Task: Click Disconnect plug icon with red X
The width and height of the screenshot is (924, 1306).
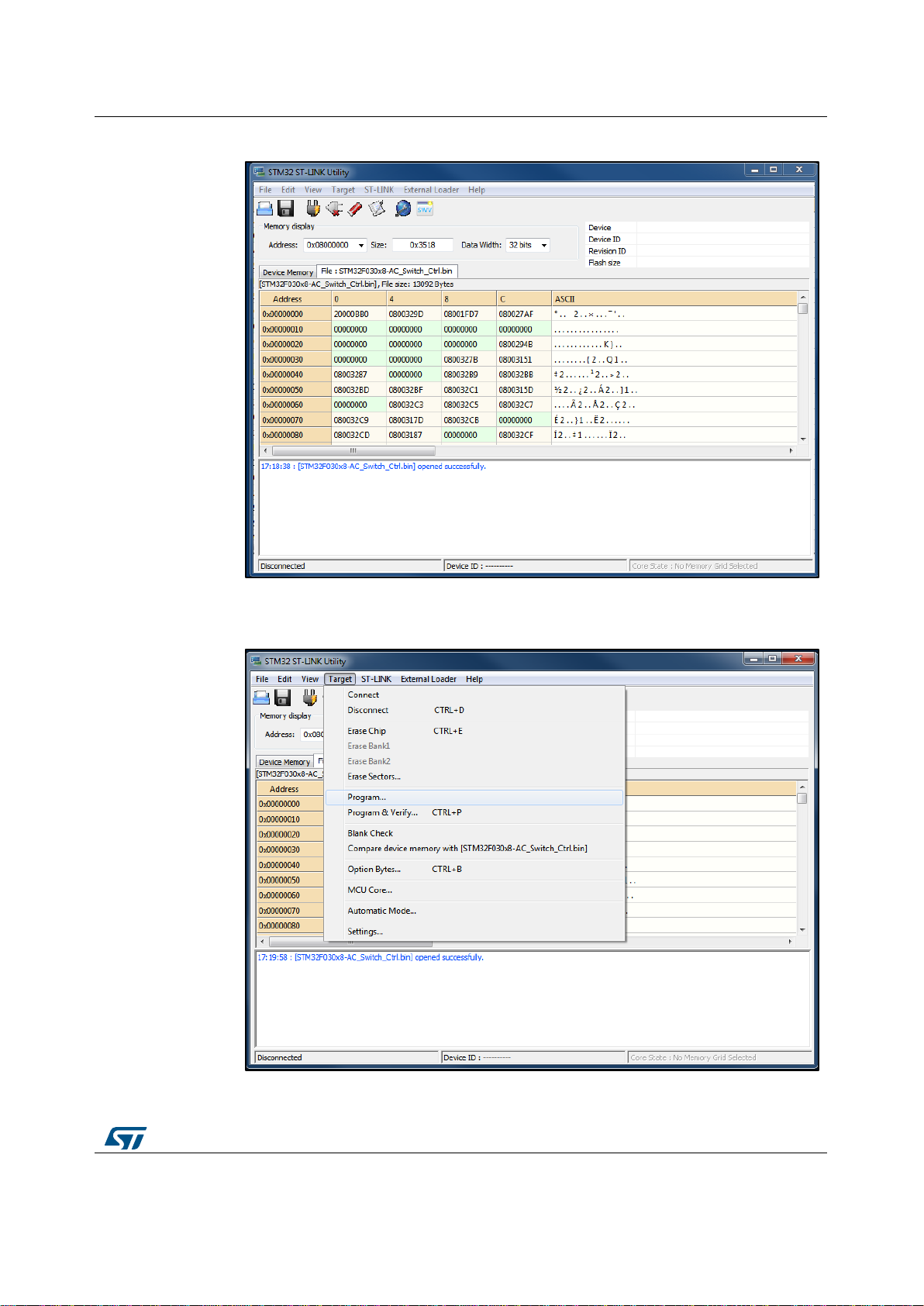Action: (x=334, y=208)
